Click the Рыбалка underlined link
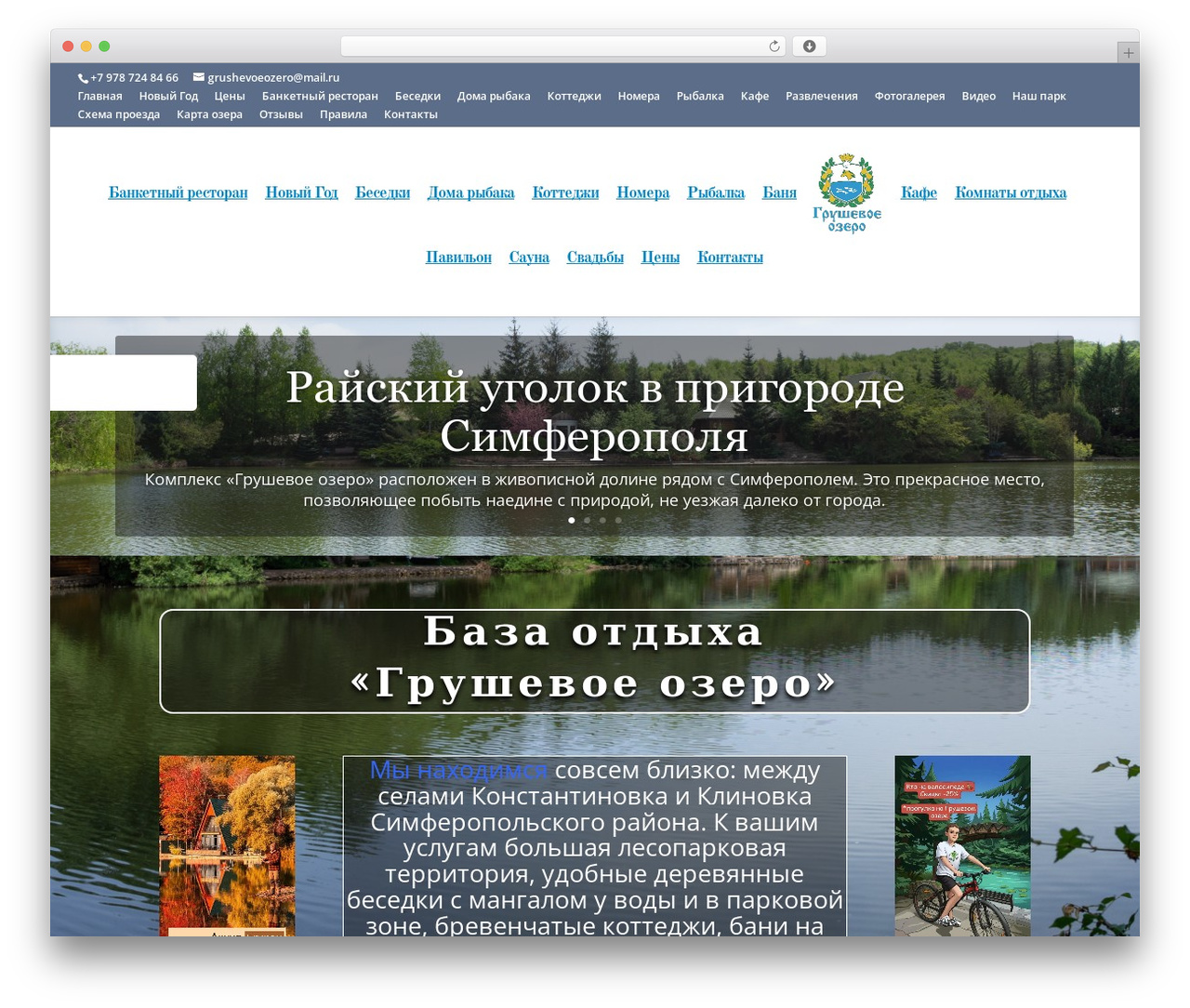The image size is (1190, 1008). 716,192
